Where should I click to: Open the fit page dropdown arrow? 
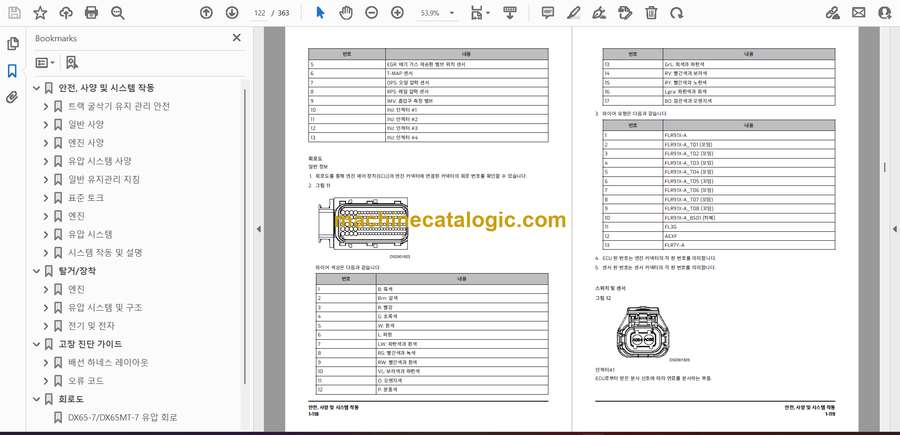(x=487, y=13)
